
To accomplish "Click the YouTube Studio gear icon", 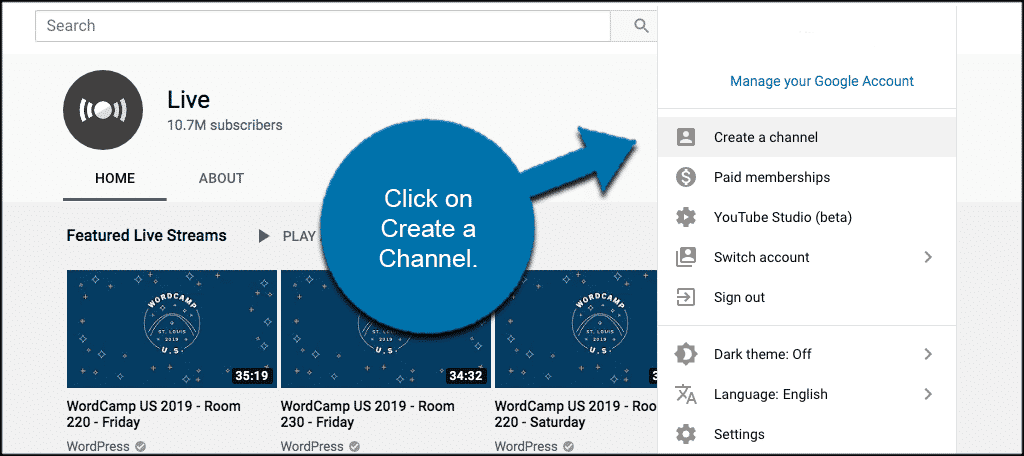I will pyautogui.click(x=686, y=217).
